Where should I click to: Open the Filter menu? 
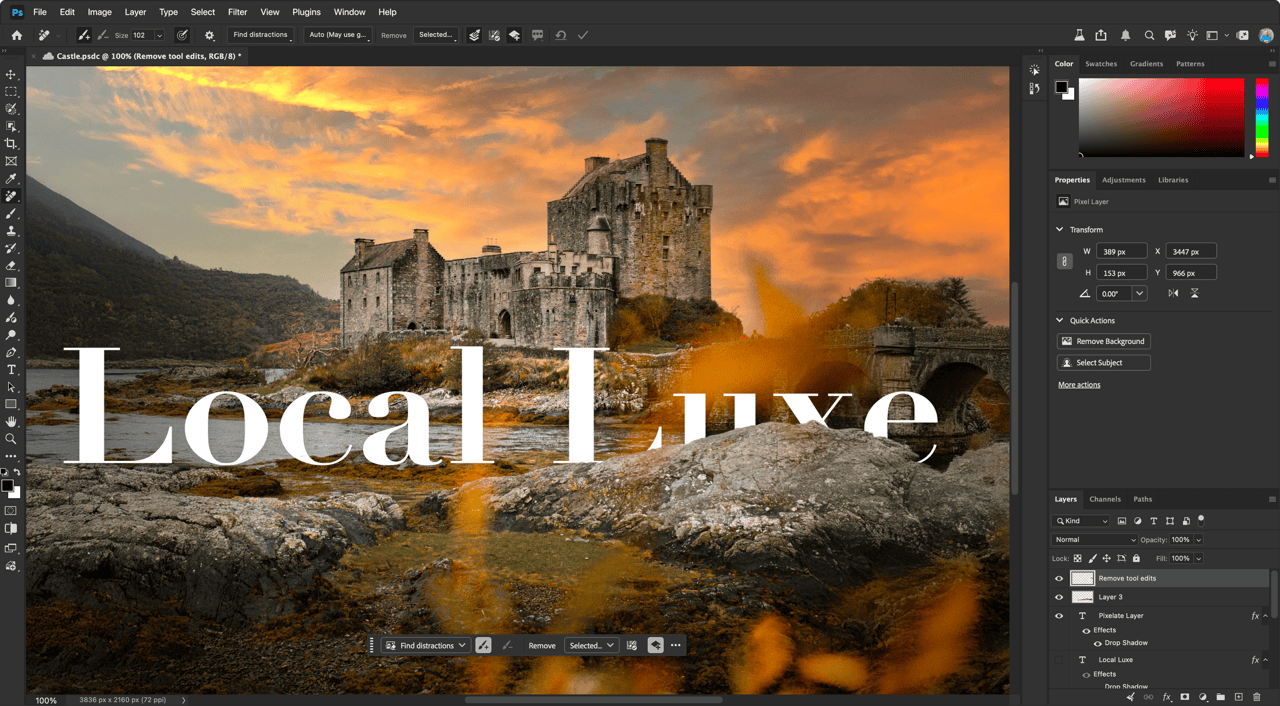tap(237, 12)
